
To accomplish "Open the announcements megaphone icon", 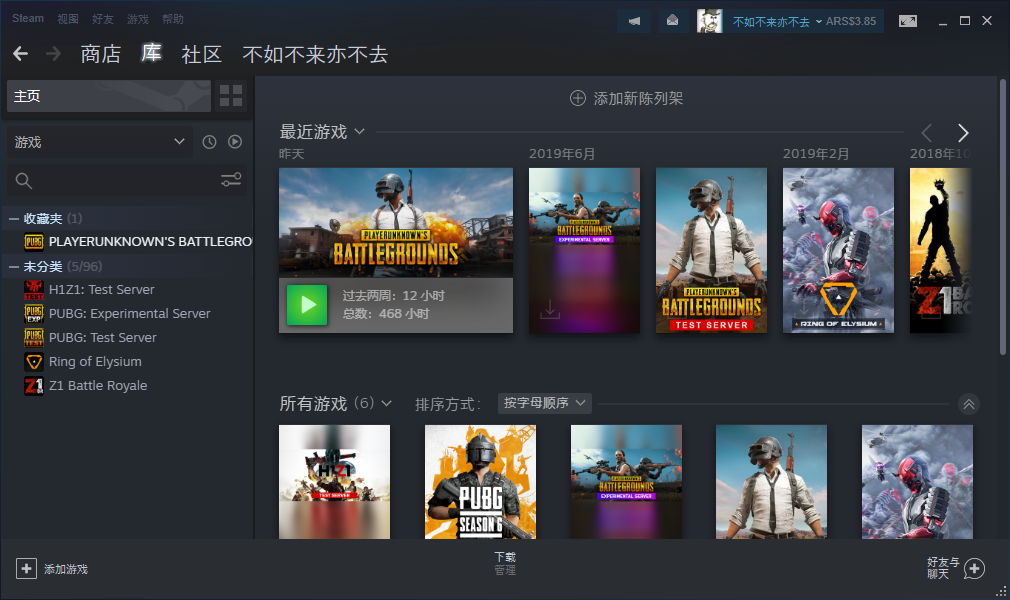I will (634, 21).
